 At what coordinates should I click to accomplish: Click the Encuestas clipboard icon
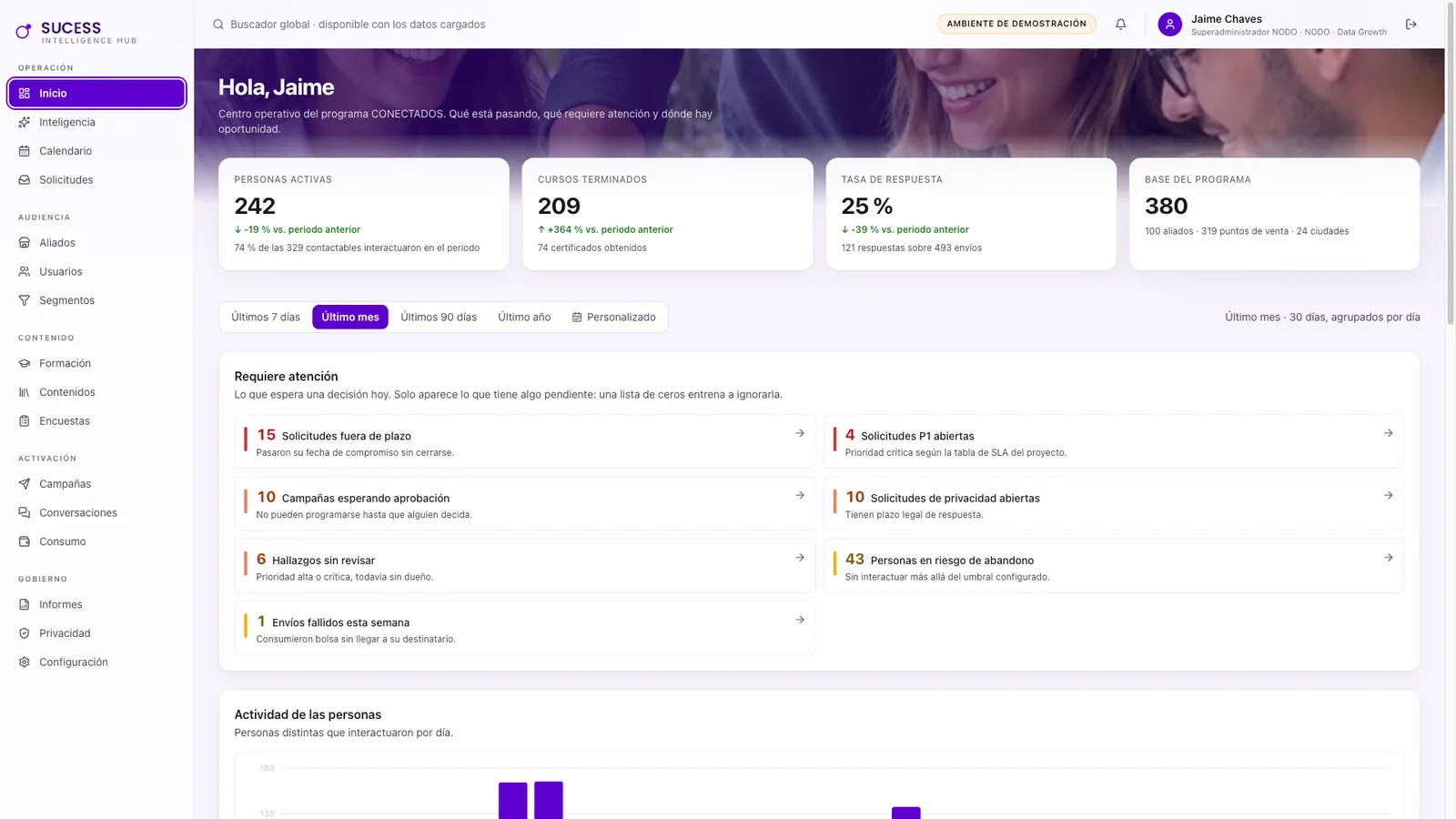click(x=25, y=421)
